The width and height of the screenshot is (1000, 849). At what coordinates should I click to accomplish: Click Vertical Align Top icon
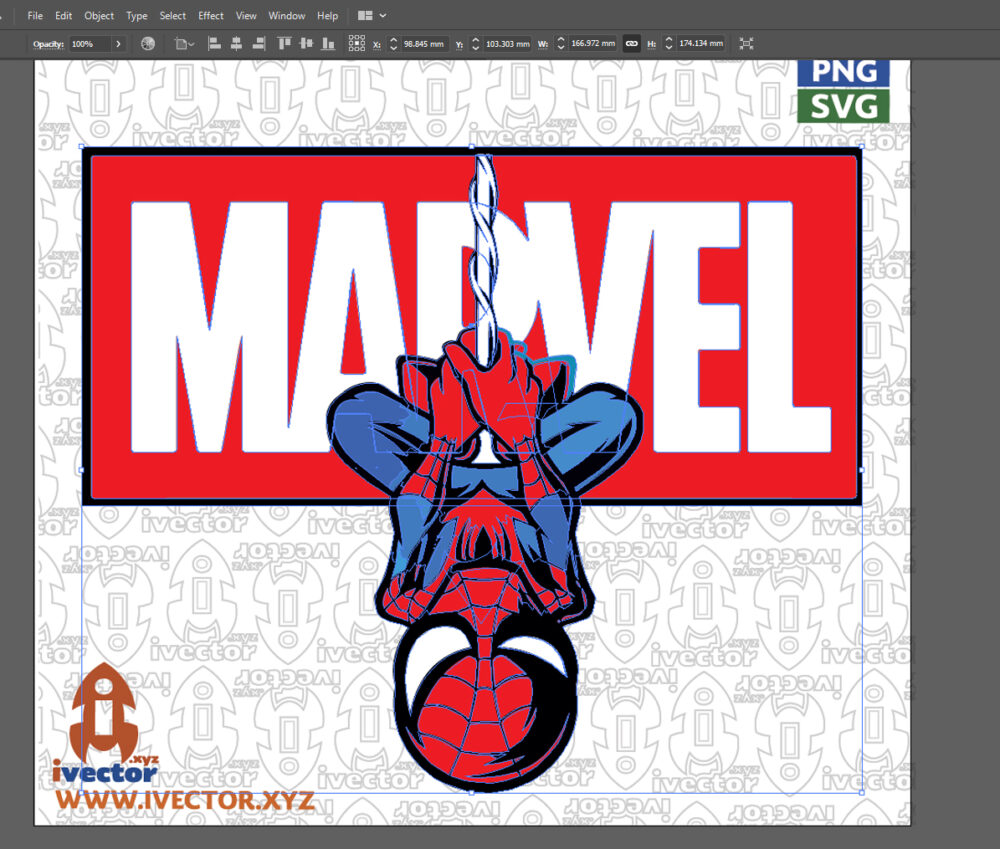pos(284,43)
